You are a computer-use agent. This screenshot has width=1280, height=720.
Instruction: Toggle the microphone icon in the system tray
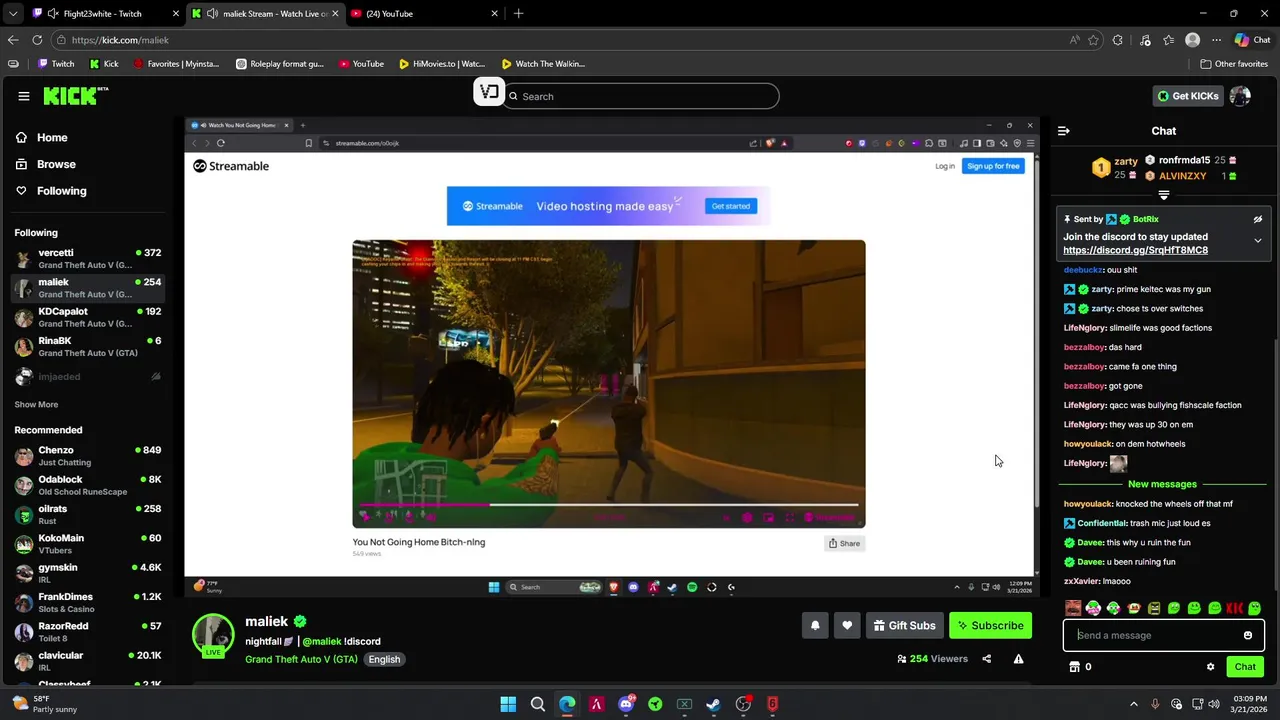click(x=1155, y=704)
